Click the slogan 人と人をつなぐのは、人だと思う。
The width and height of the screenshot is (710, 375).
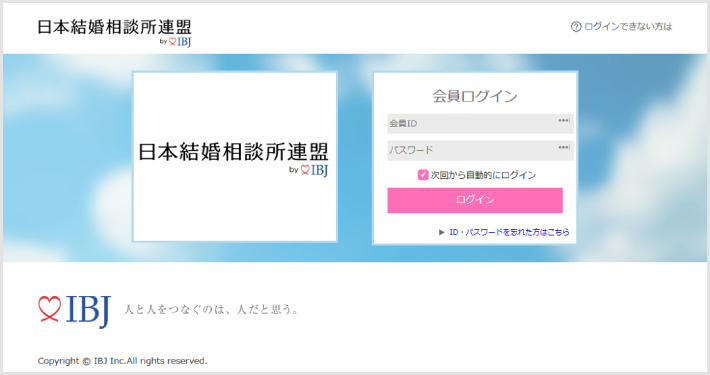[211, 309]
